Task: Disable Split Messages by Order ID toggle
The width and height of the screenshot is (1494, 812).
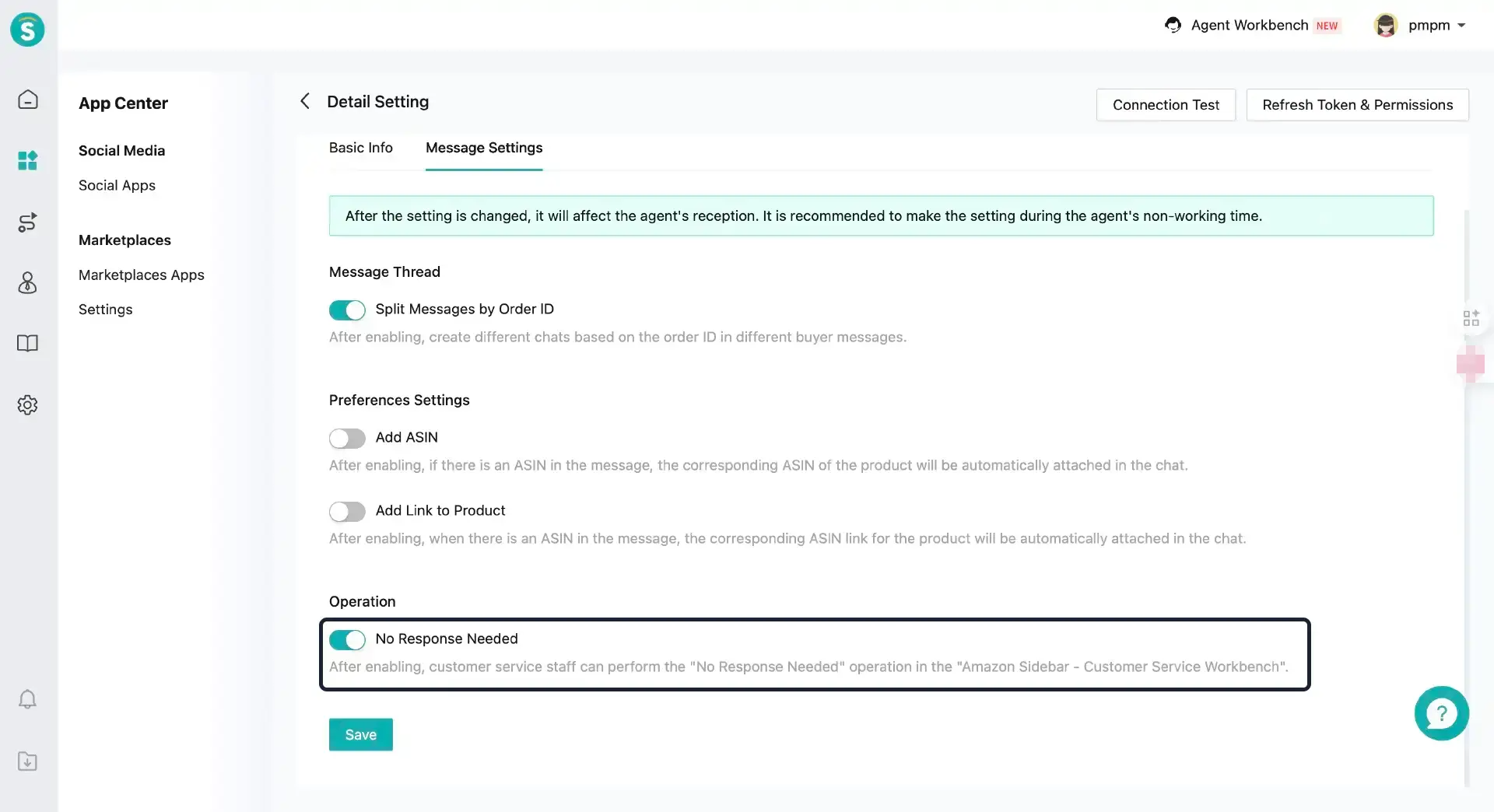Action: [347, 310]
